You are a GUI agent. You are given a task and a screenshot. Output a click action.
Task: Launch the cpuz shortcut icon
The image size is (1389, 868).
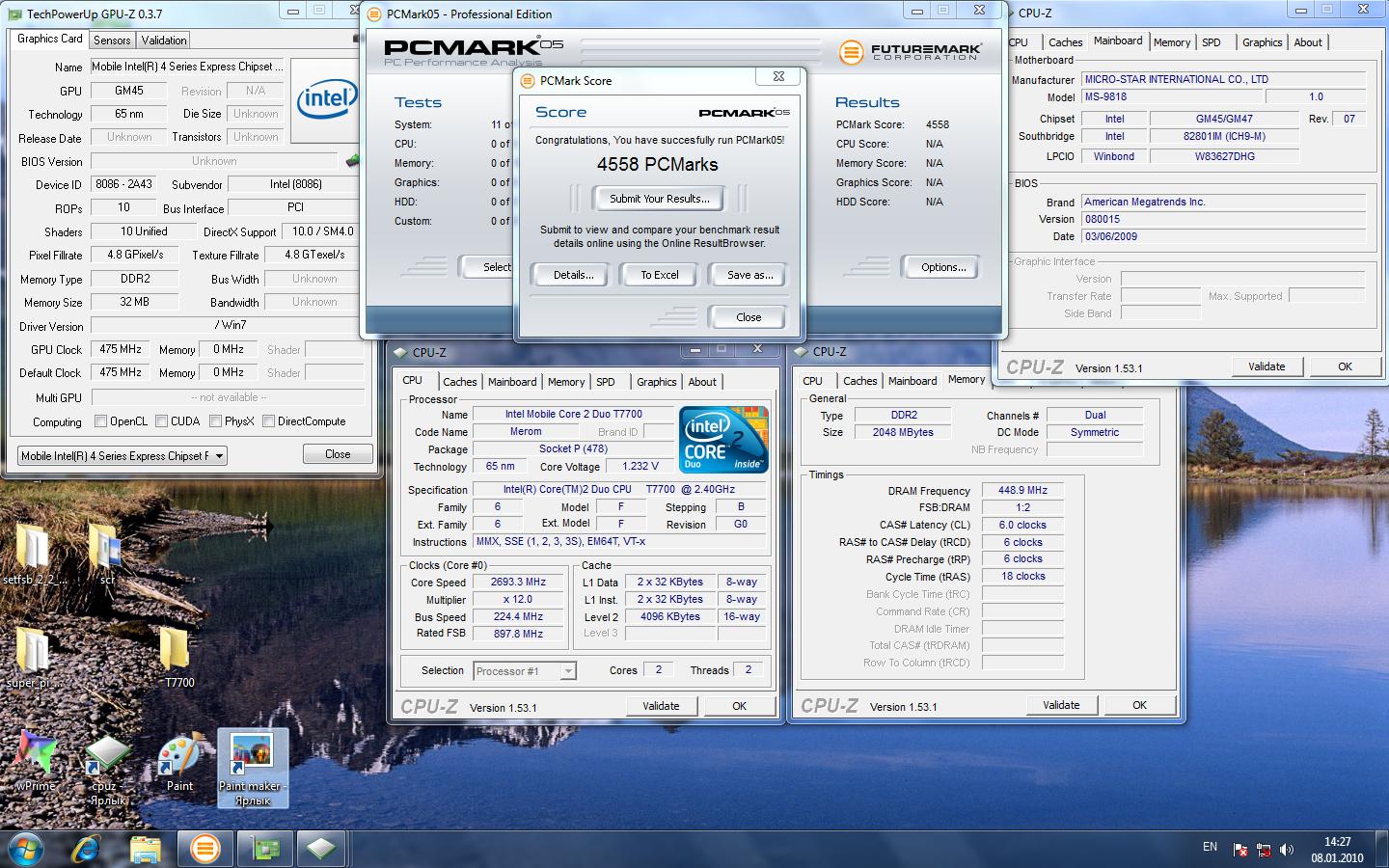(x=107, y=769)
